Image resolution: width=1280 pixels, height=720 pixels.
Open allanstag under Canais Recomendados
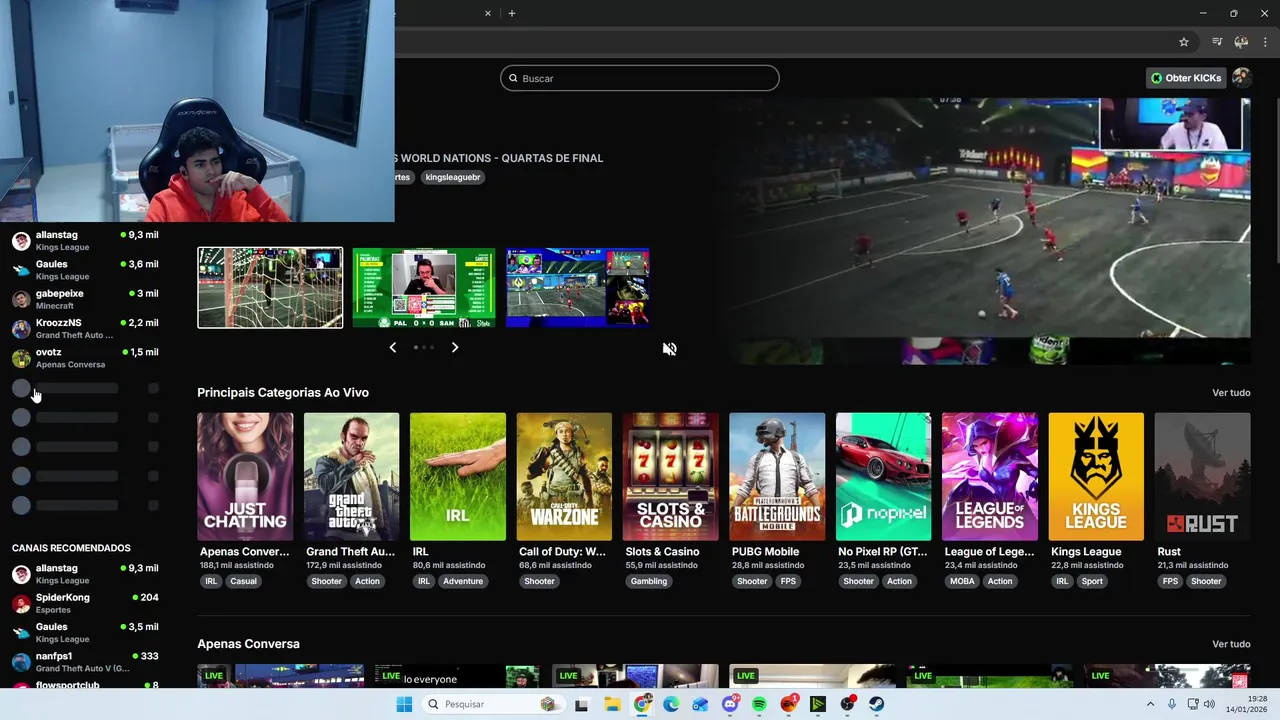click(85, 574)
